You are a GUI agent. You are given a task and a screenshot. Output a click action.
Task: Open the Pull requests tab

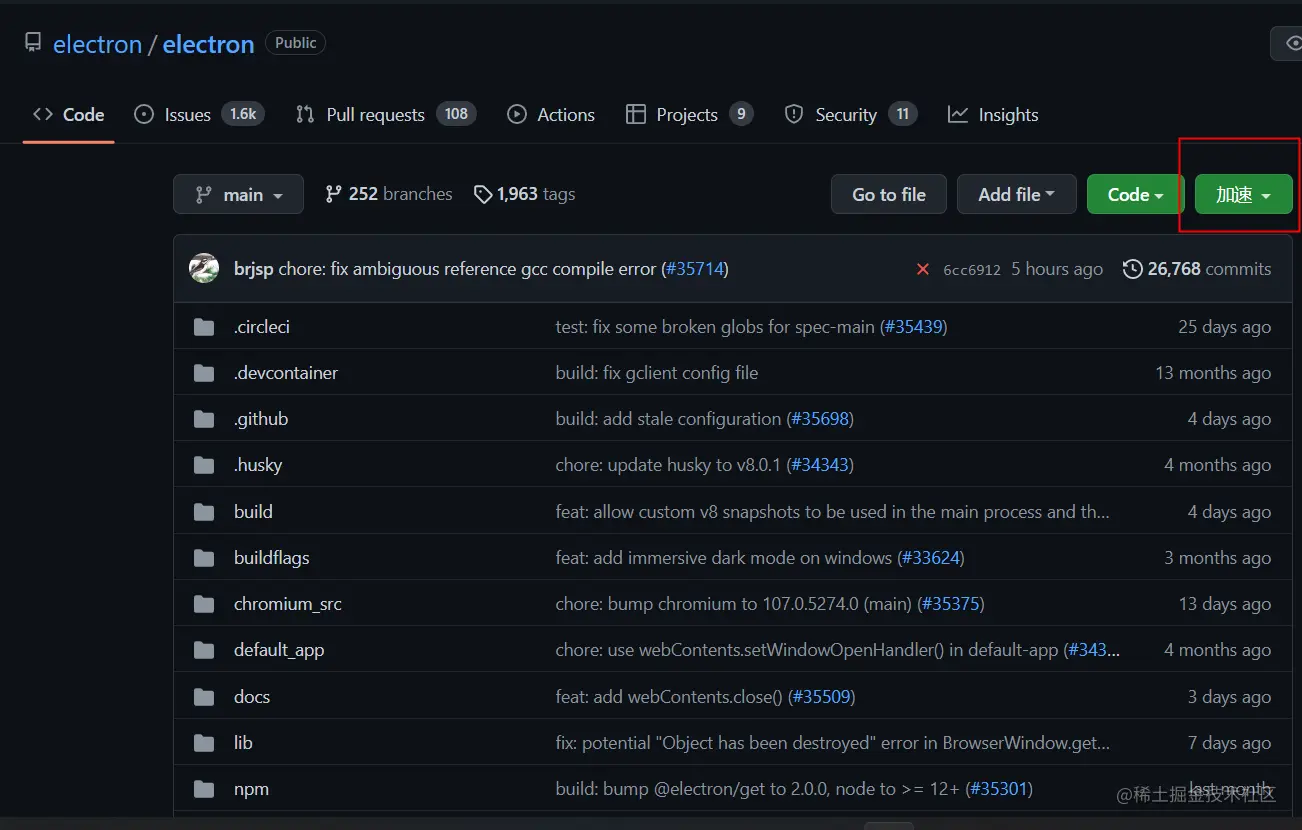pos(386,115)
